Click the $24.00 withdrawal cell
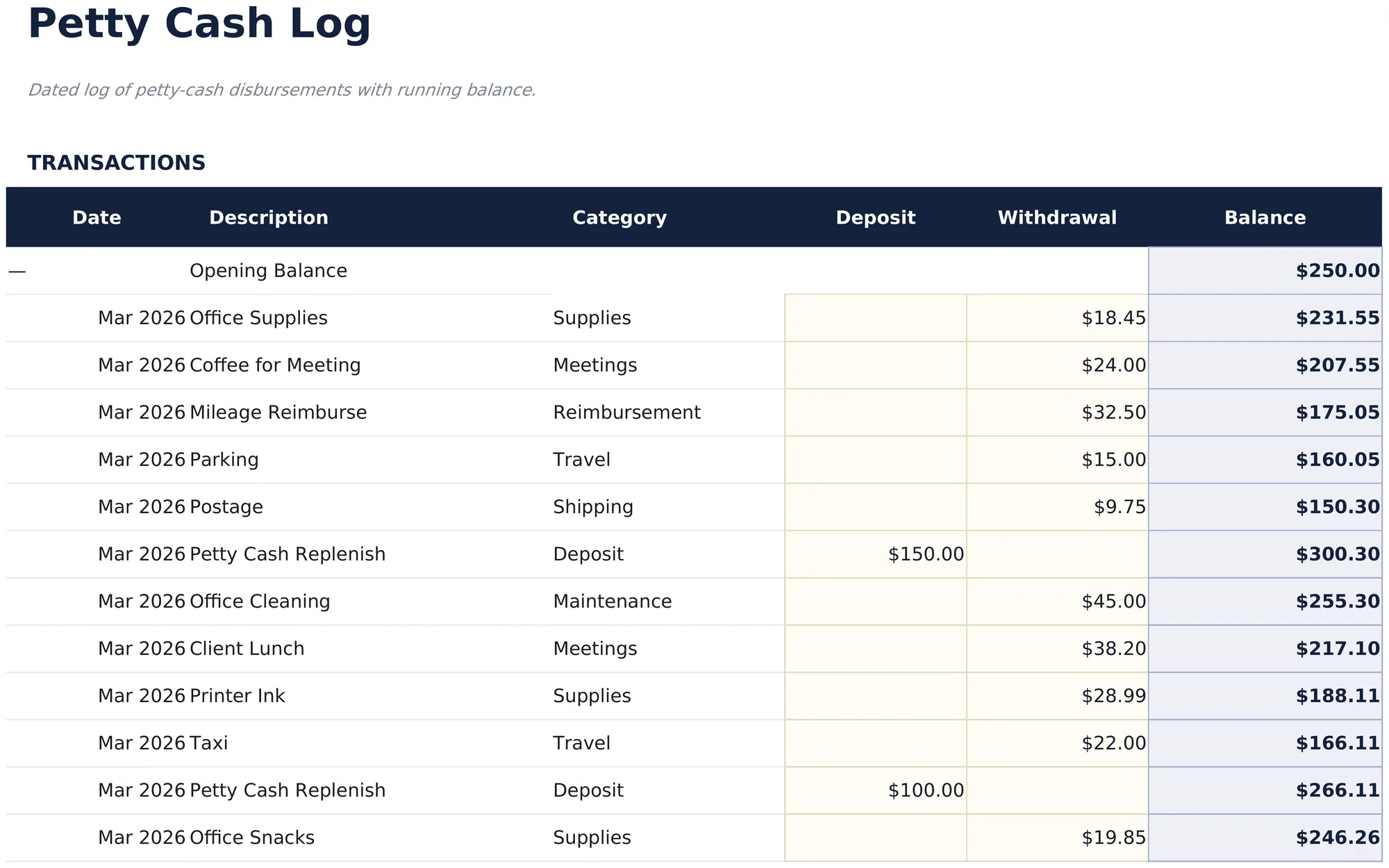This screenshot has width=1389, height=868. [x=1057, y=365]
